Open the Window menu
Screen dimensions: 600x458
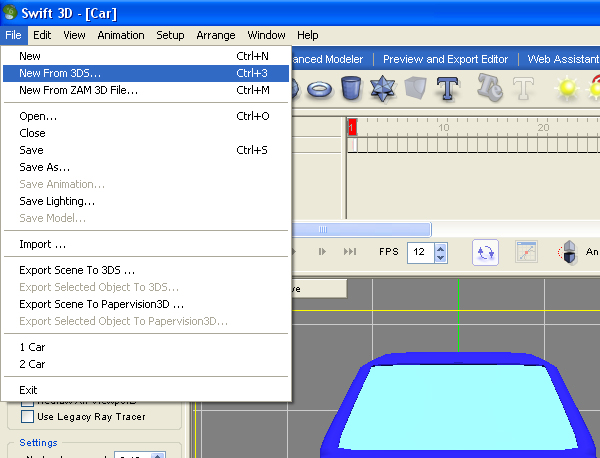pos(266,35)
